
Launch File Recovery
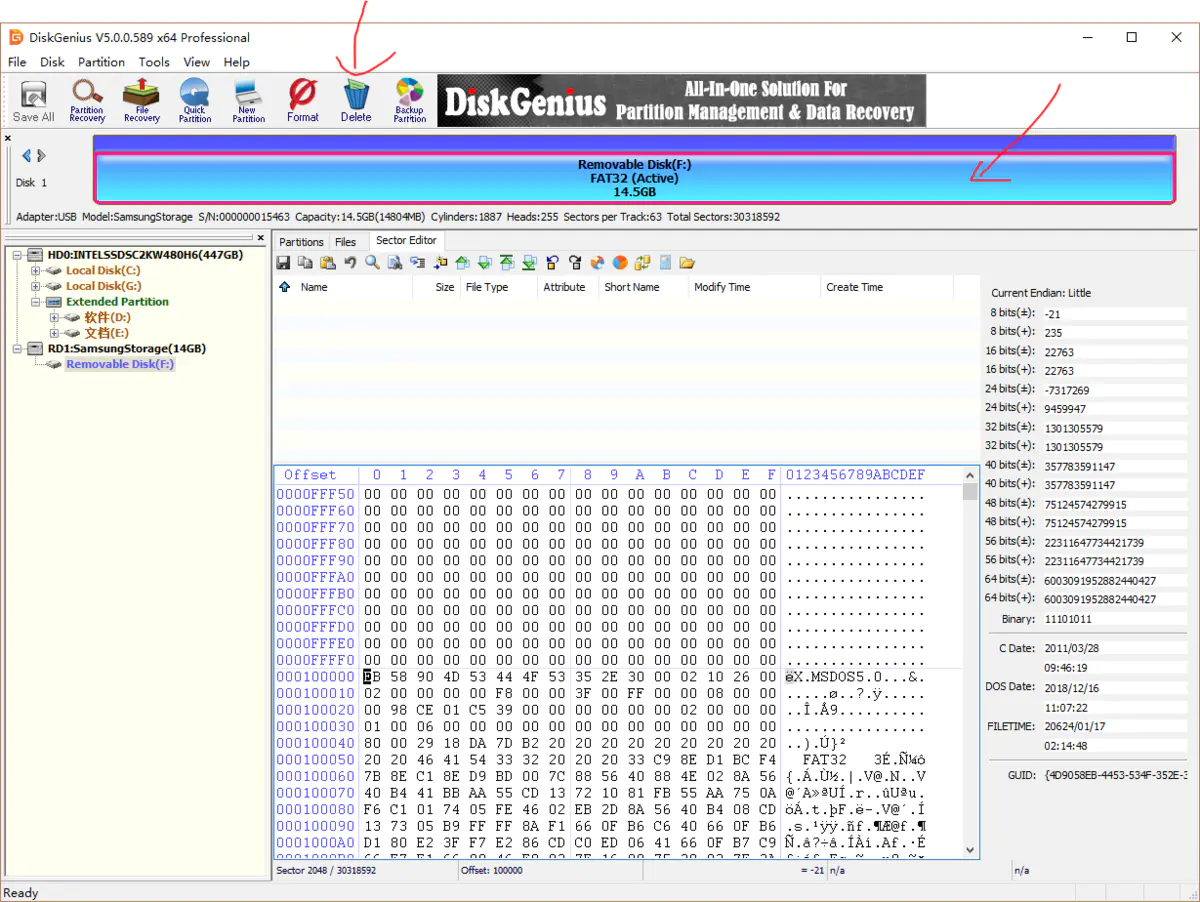pyautogui.click(x=140, y=100)
